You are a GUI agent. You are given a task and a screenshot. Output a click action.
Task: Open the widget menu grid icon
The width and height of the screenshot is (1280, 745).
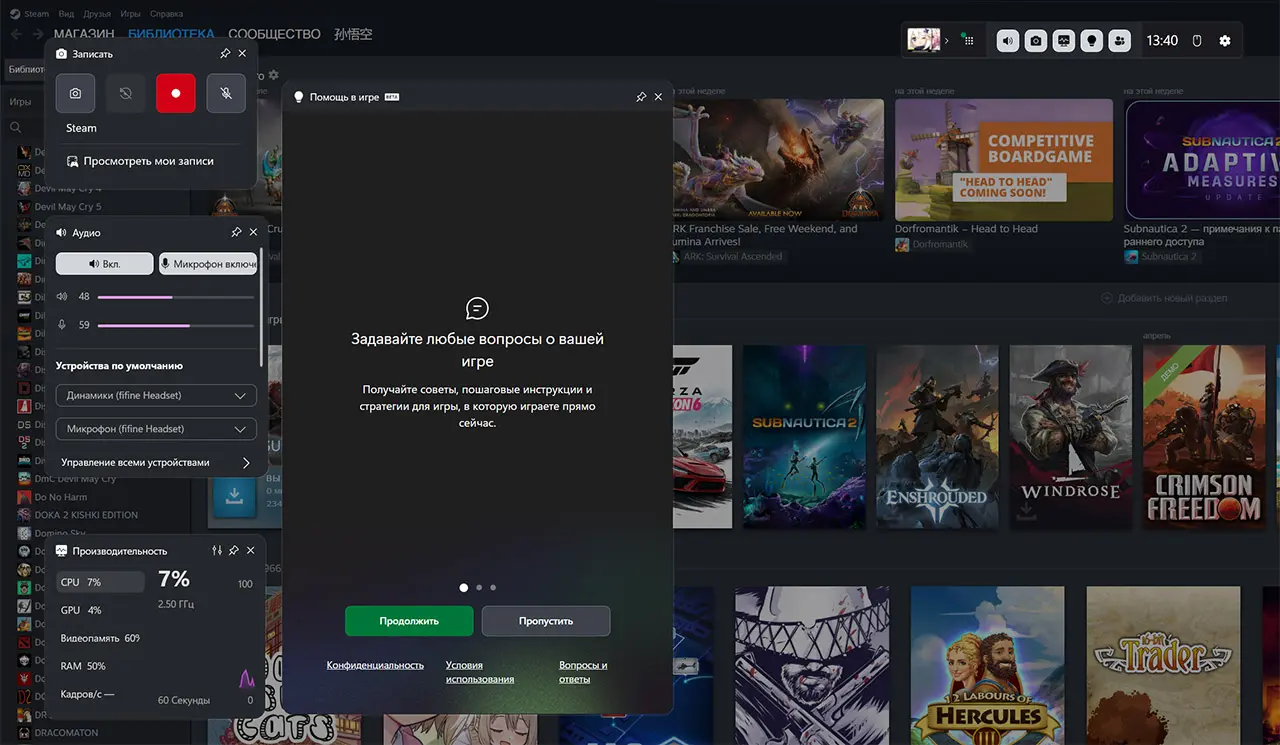[967, 41]
